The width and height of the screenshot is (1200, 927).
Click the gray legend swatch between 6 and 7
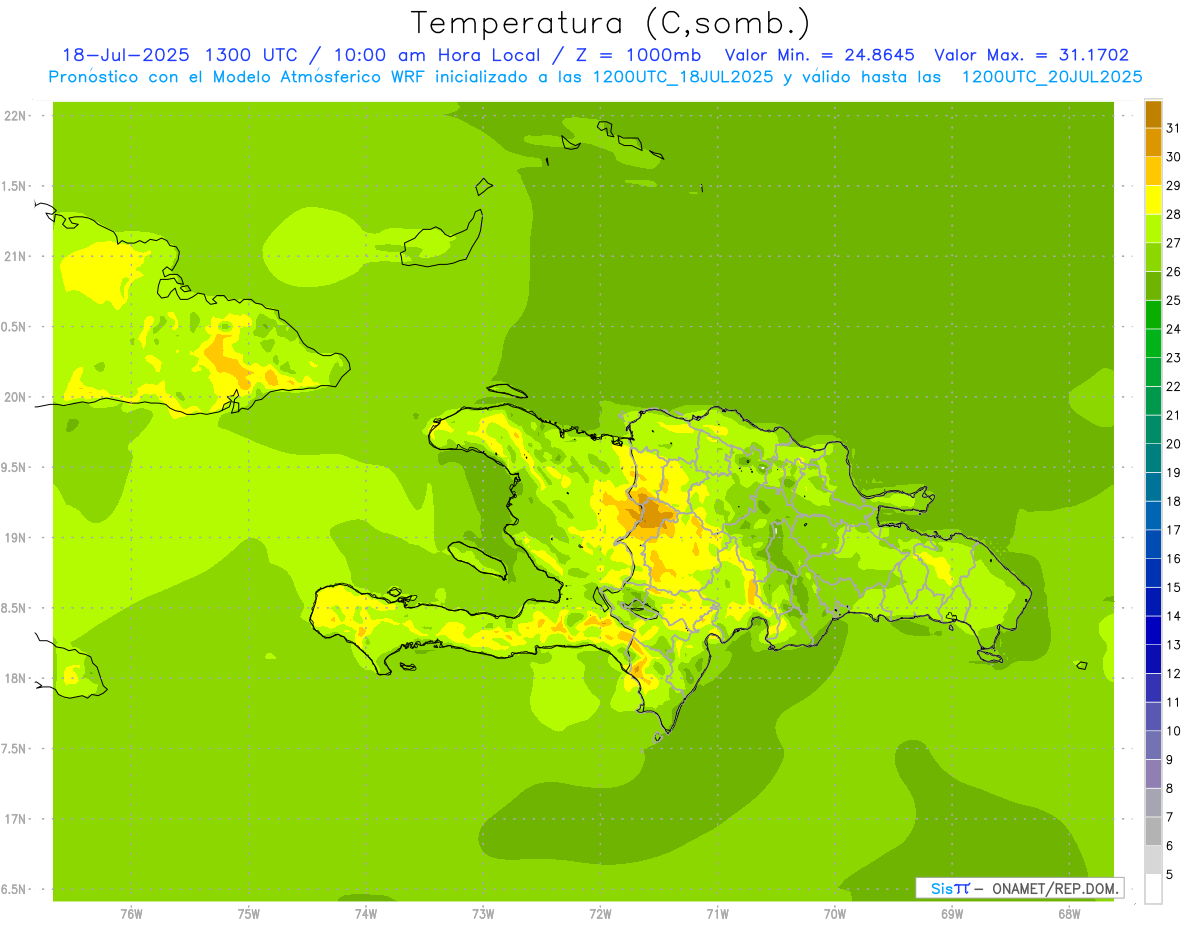(1153, 831)
